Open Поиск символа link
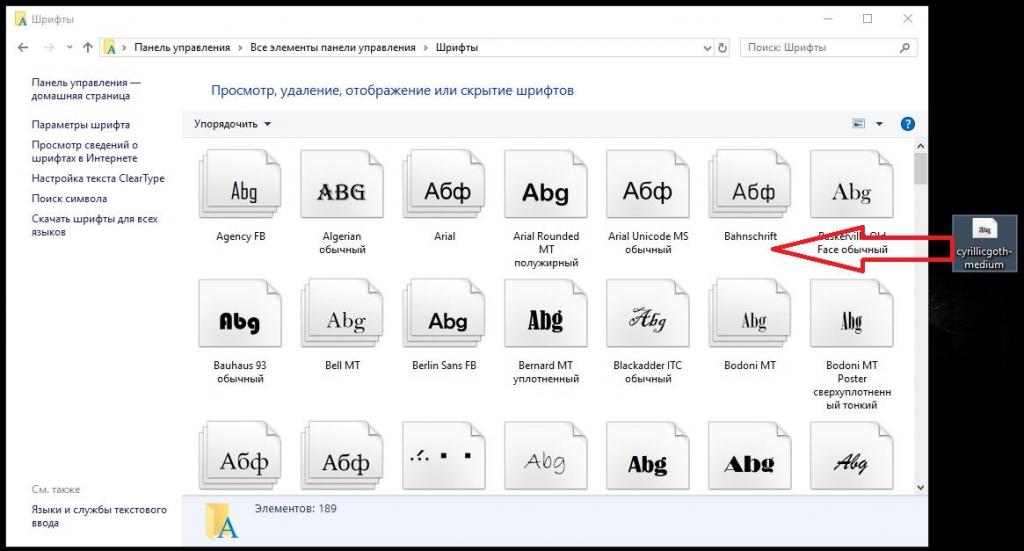Image resolution: width=1024 pixels, height=551 pixels. point(69,198)
